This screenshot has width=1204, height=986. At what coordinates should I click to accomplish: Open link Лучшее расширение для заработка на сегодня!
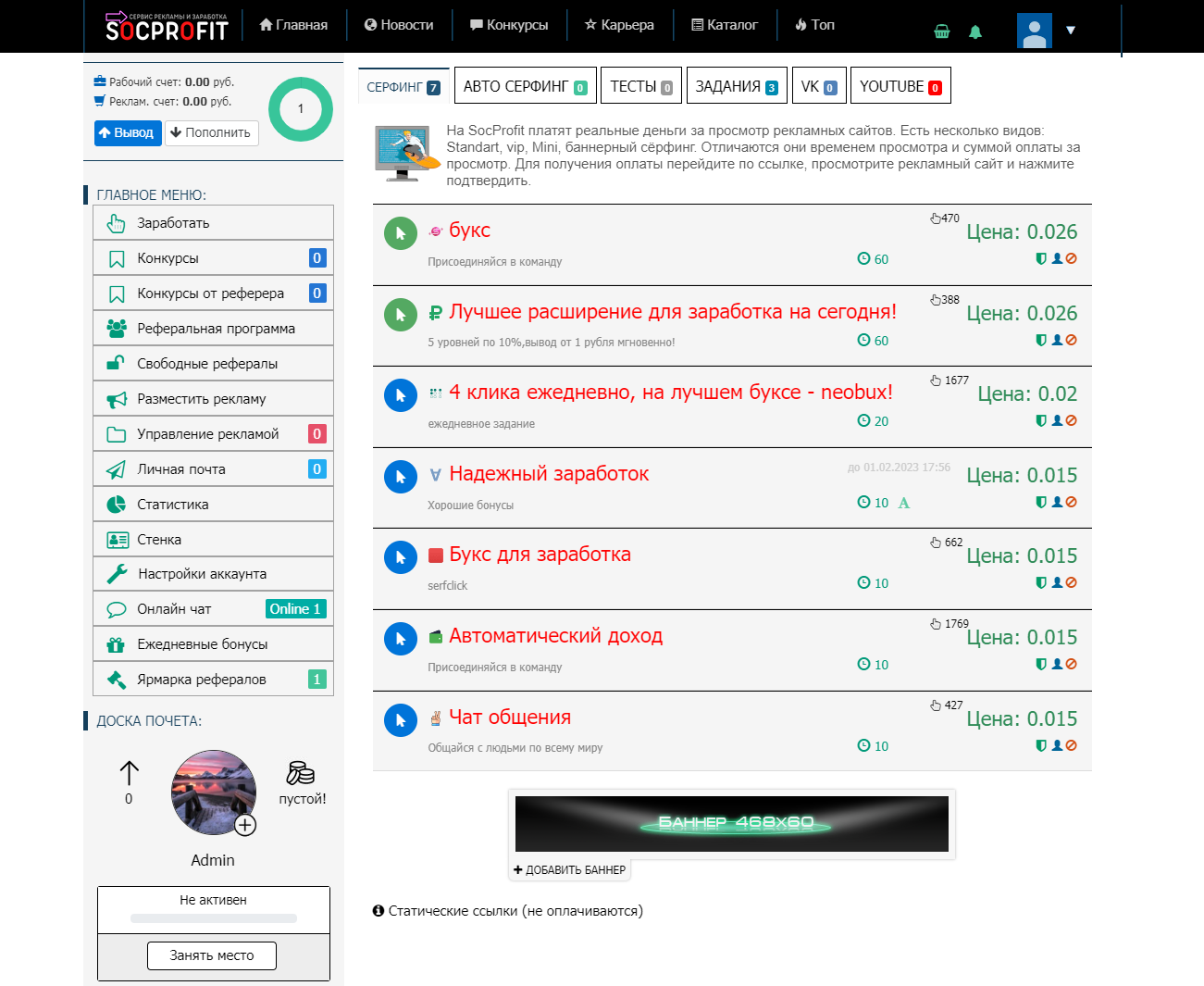click(x=673, y=312)
